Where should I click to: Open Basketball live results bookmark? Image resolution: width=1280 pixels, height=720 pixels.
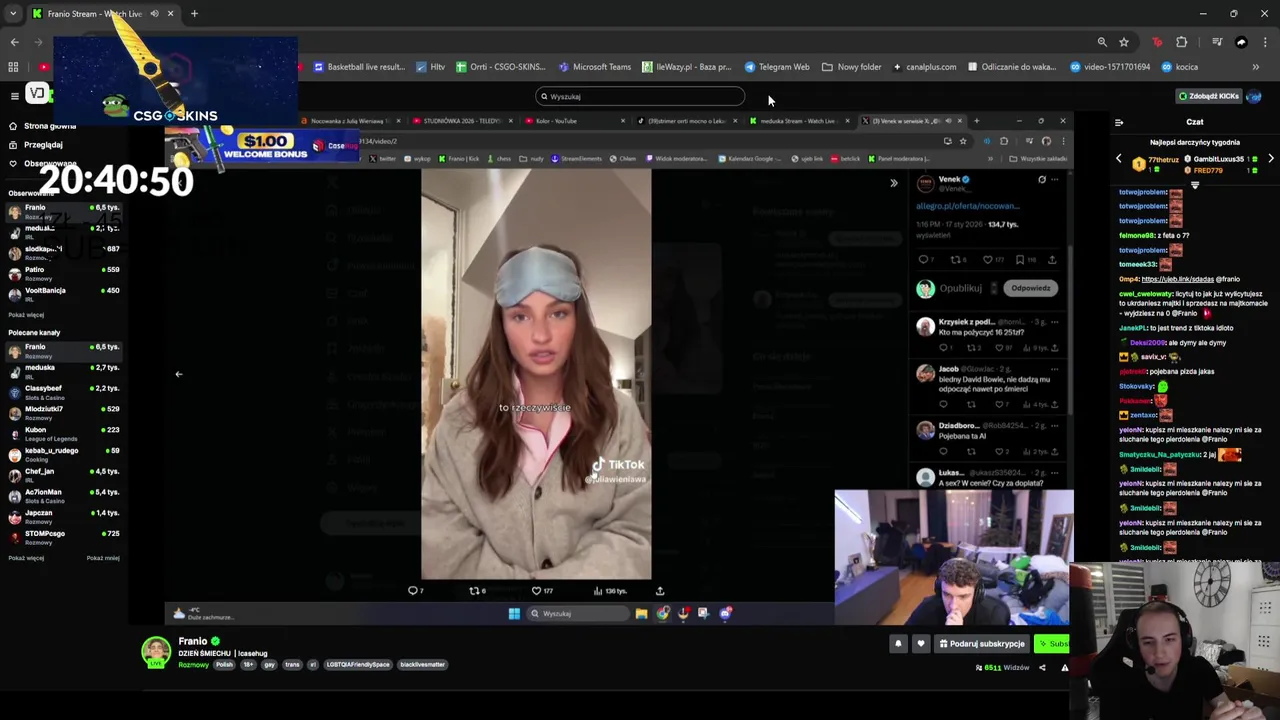click(x=359, y=67)
